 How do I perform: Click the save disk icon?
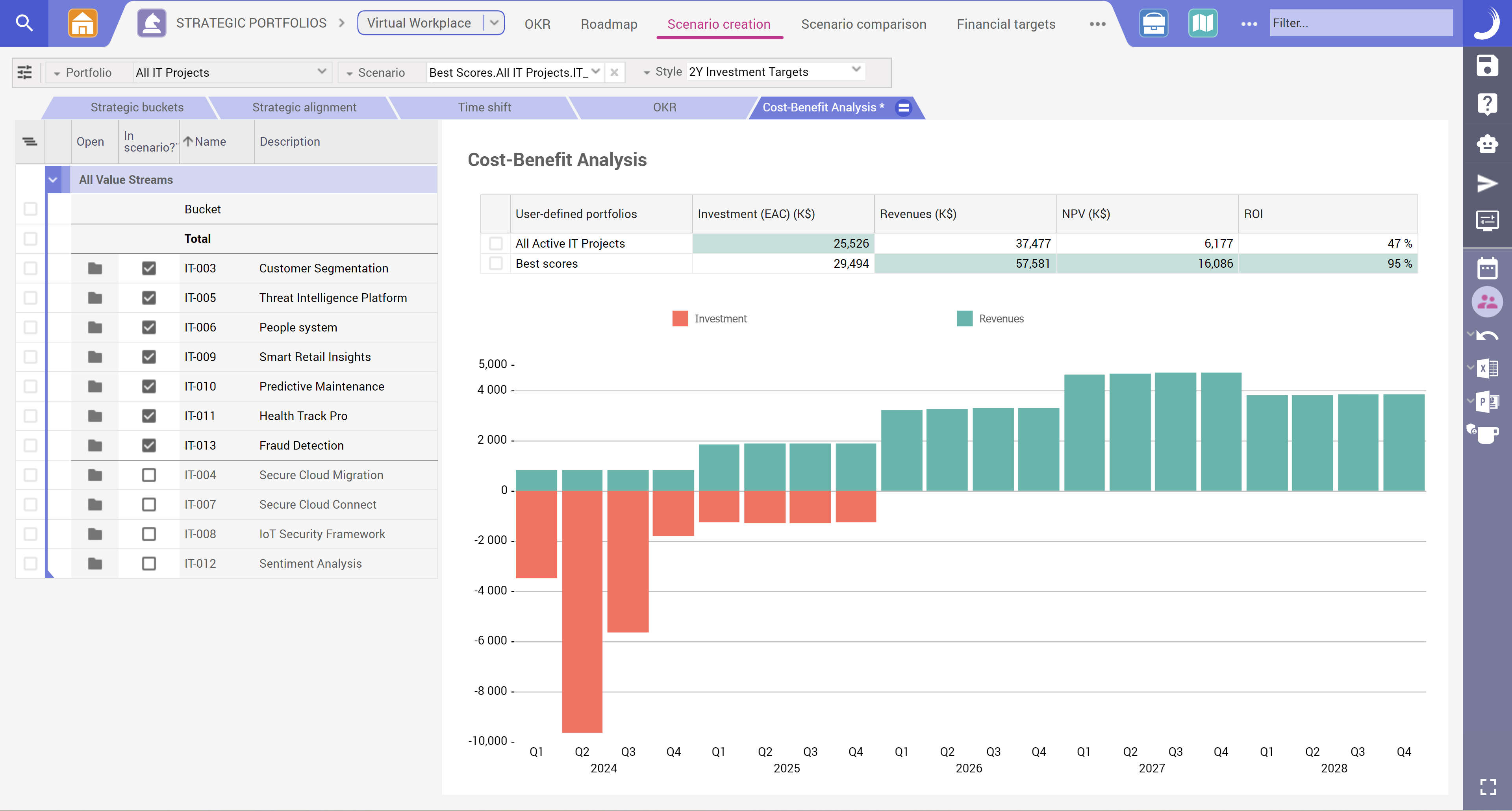point(1487,66)
